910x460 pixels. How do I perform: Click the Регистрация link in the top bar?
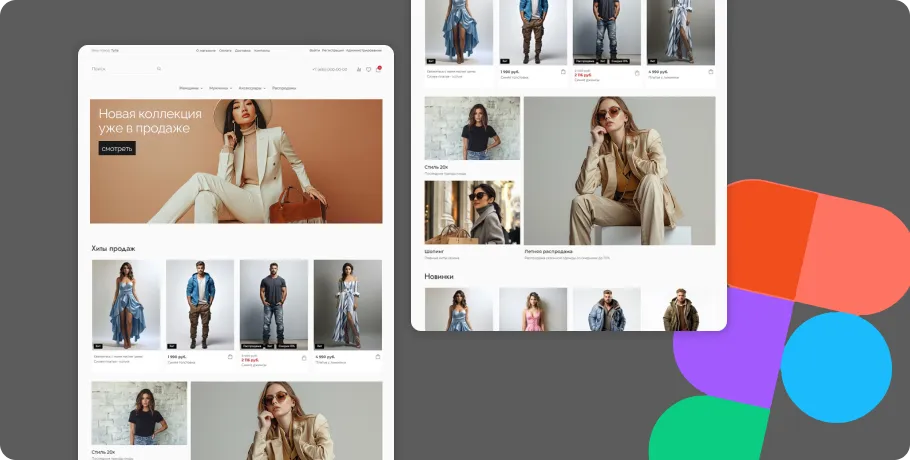(x=332, y=50)
